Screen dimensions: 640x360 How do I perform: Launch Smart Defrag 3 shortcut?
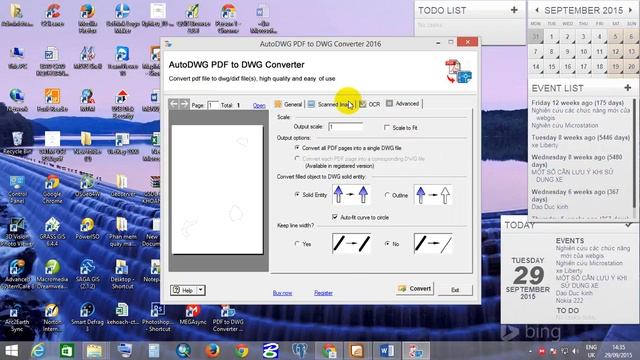click(87, 317)
